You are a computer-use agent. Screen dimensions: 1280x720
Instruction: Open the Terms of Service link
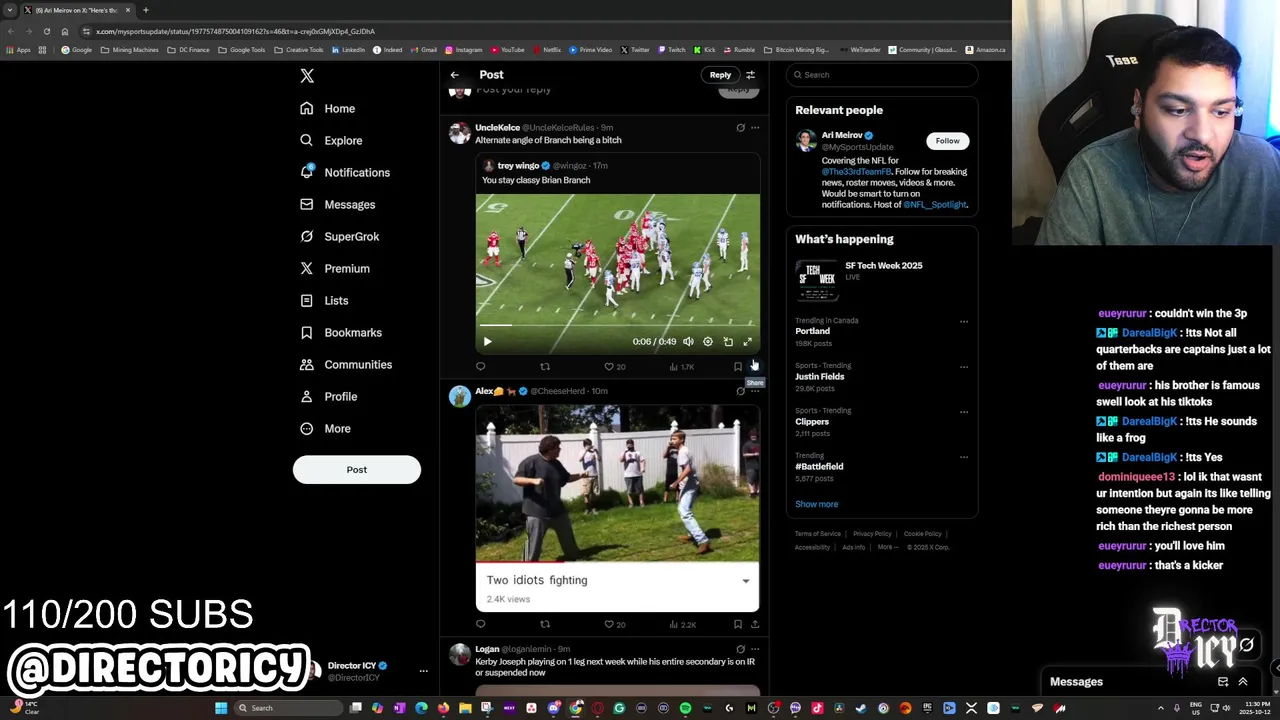818,534
